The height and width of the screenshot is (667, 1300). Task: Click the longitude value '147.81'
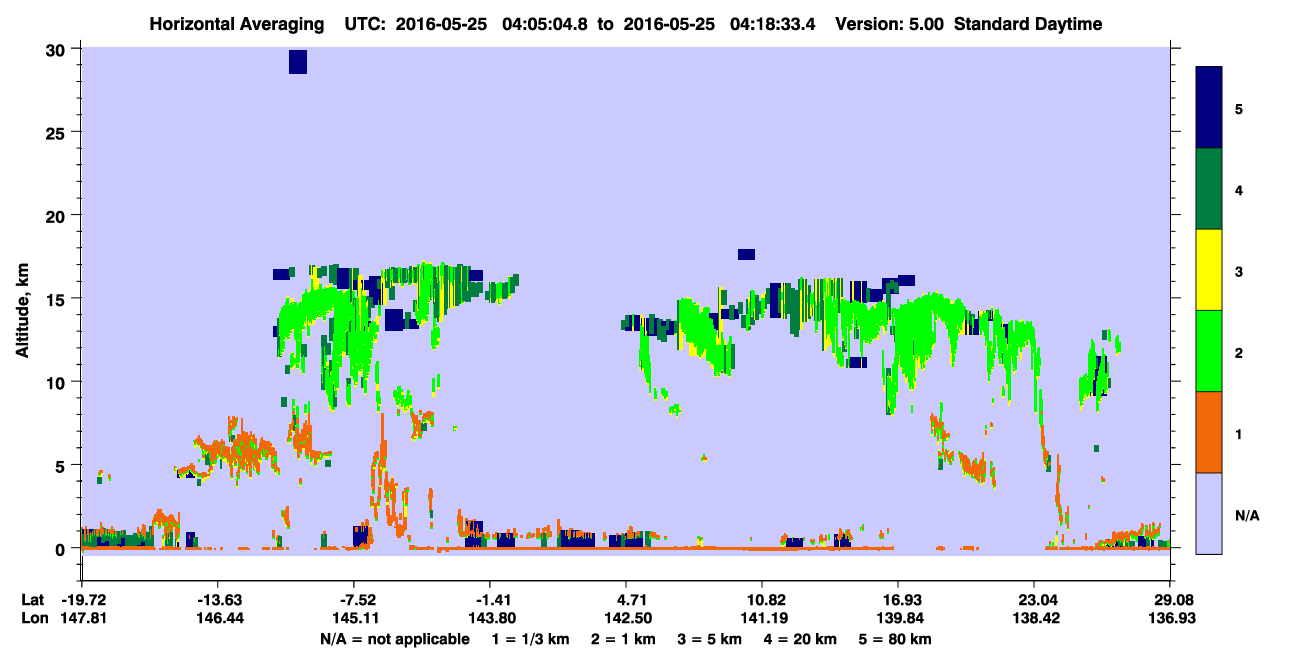coord(82,619)
